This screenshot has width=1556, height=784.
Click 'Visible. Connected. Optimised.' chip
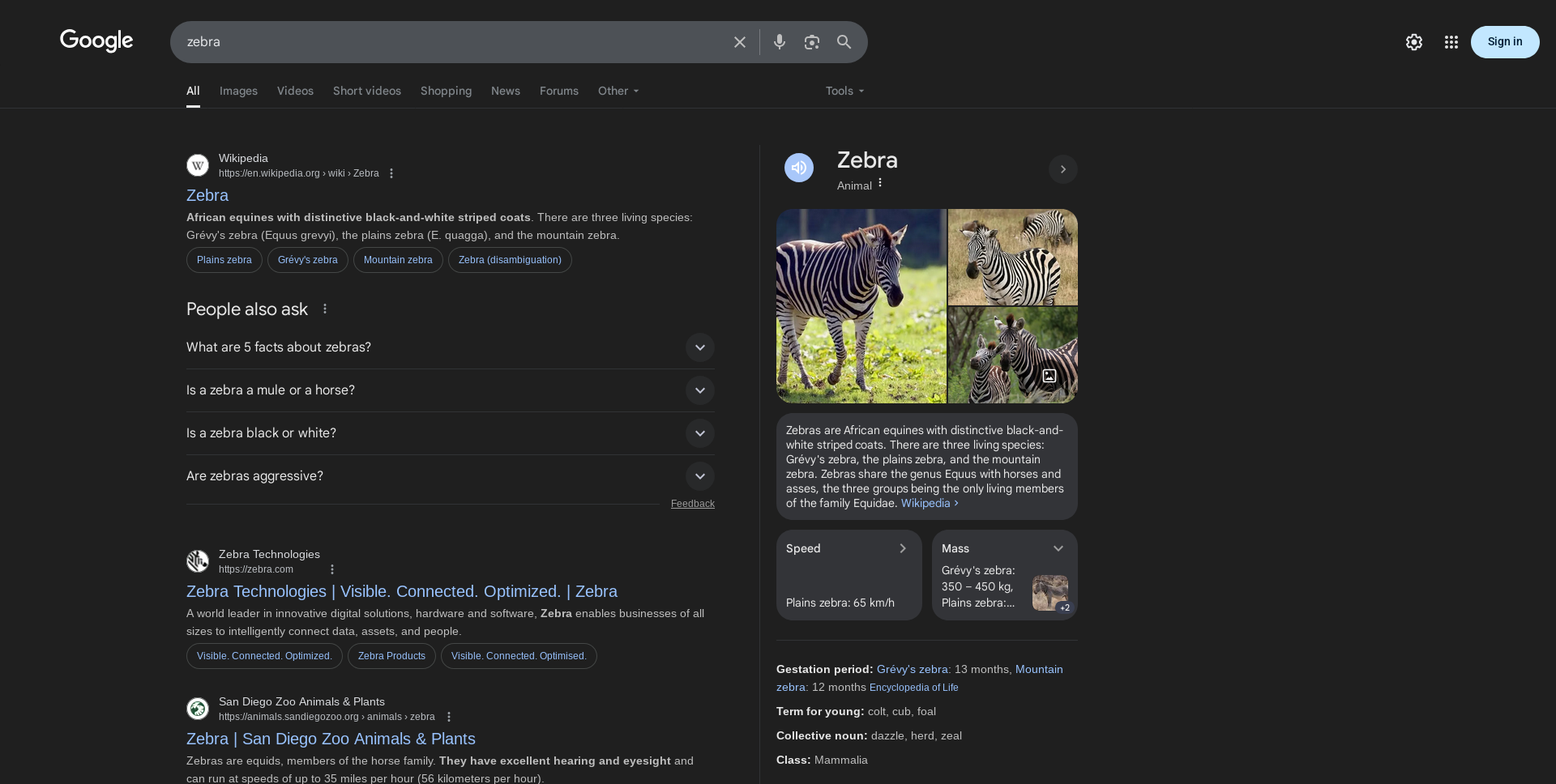[519, 656]
